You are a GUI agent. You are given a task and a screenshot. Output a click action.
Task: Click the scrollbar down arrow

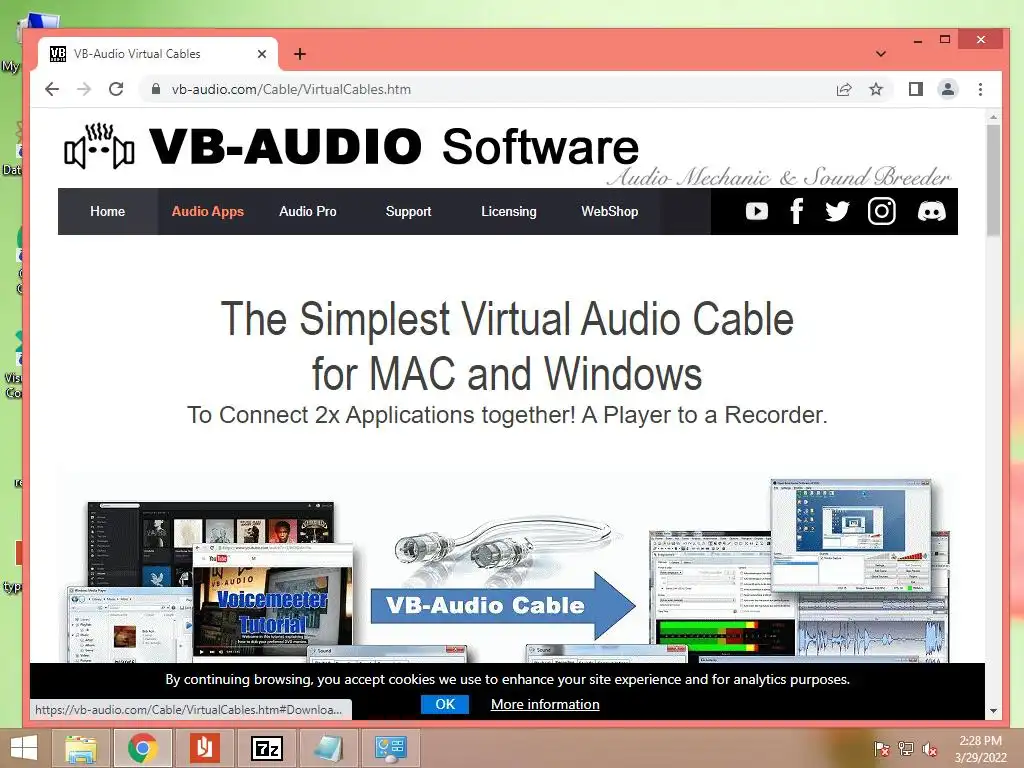[x=993, y=711]
